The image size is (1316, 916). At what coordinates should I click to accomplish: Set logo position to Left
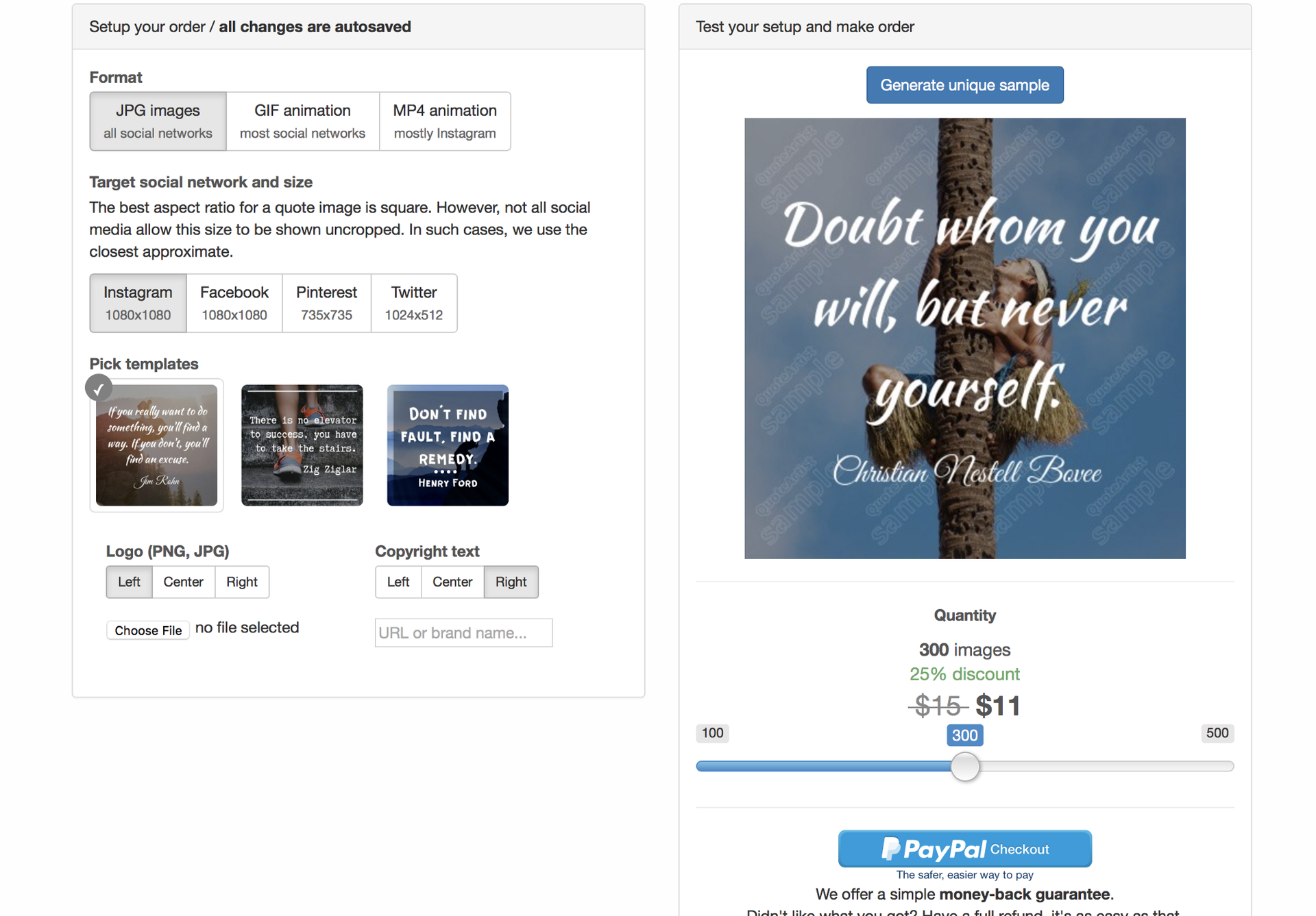(128, 581)
